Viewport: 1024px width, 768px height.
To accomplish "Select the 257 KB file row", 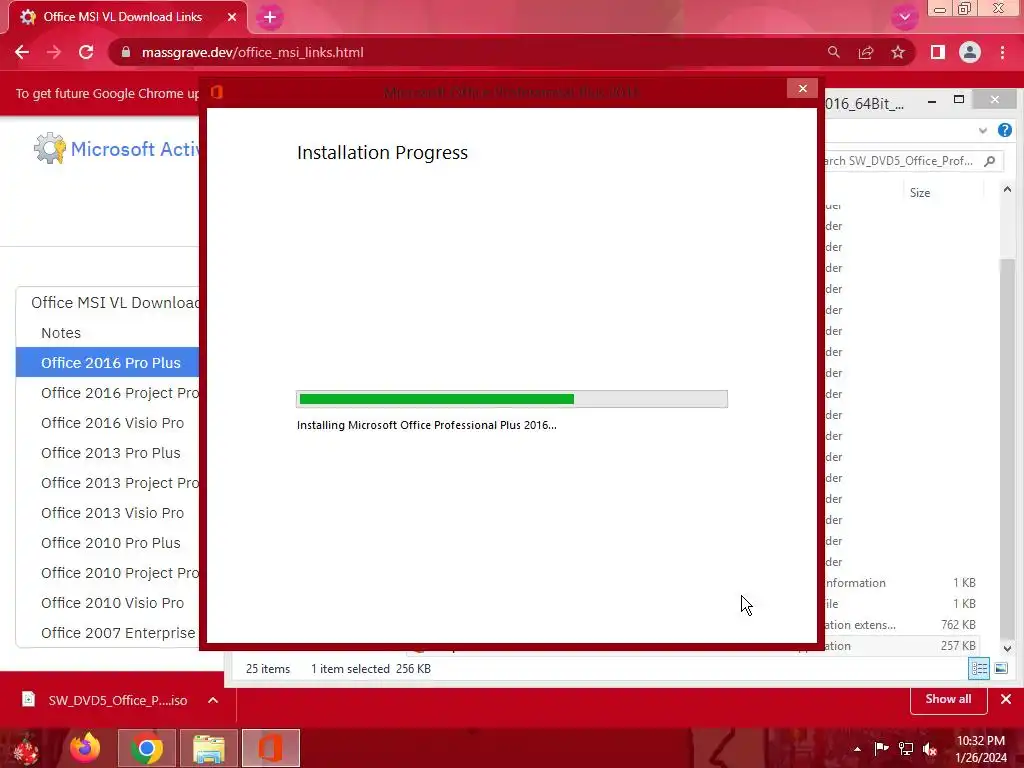I will point(901,646).
